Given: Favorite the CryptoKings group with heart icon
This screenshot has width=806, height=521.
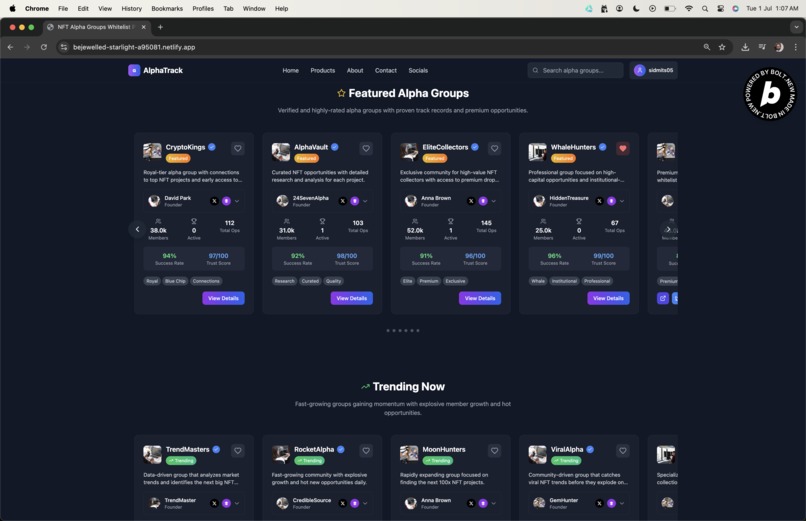Looking at the screenshot, I should click(x=237, y=148).
